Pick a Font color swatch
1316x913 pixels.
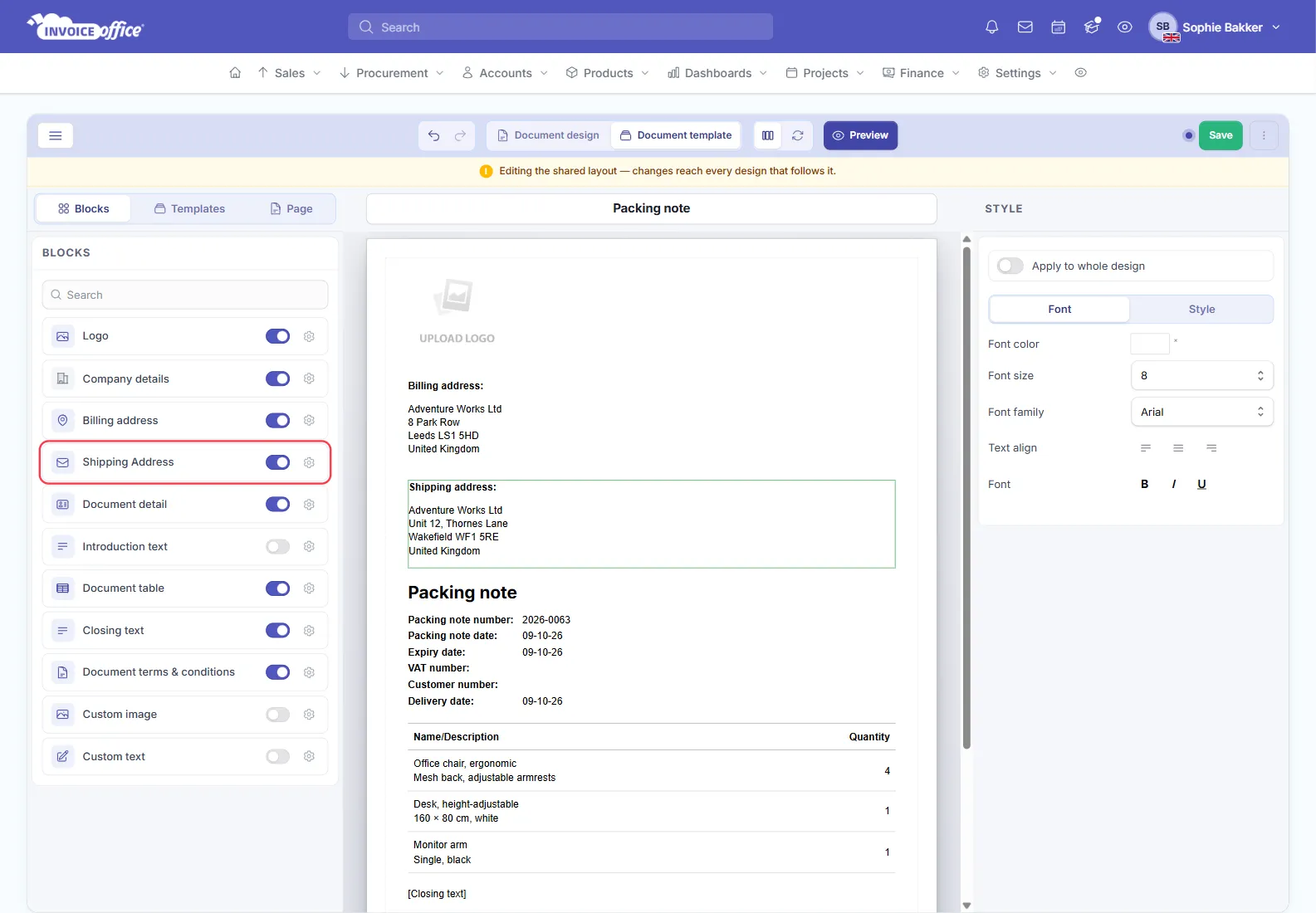click(x=1150, y=344)
